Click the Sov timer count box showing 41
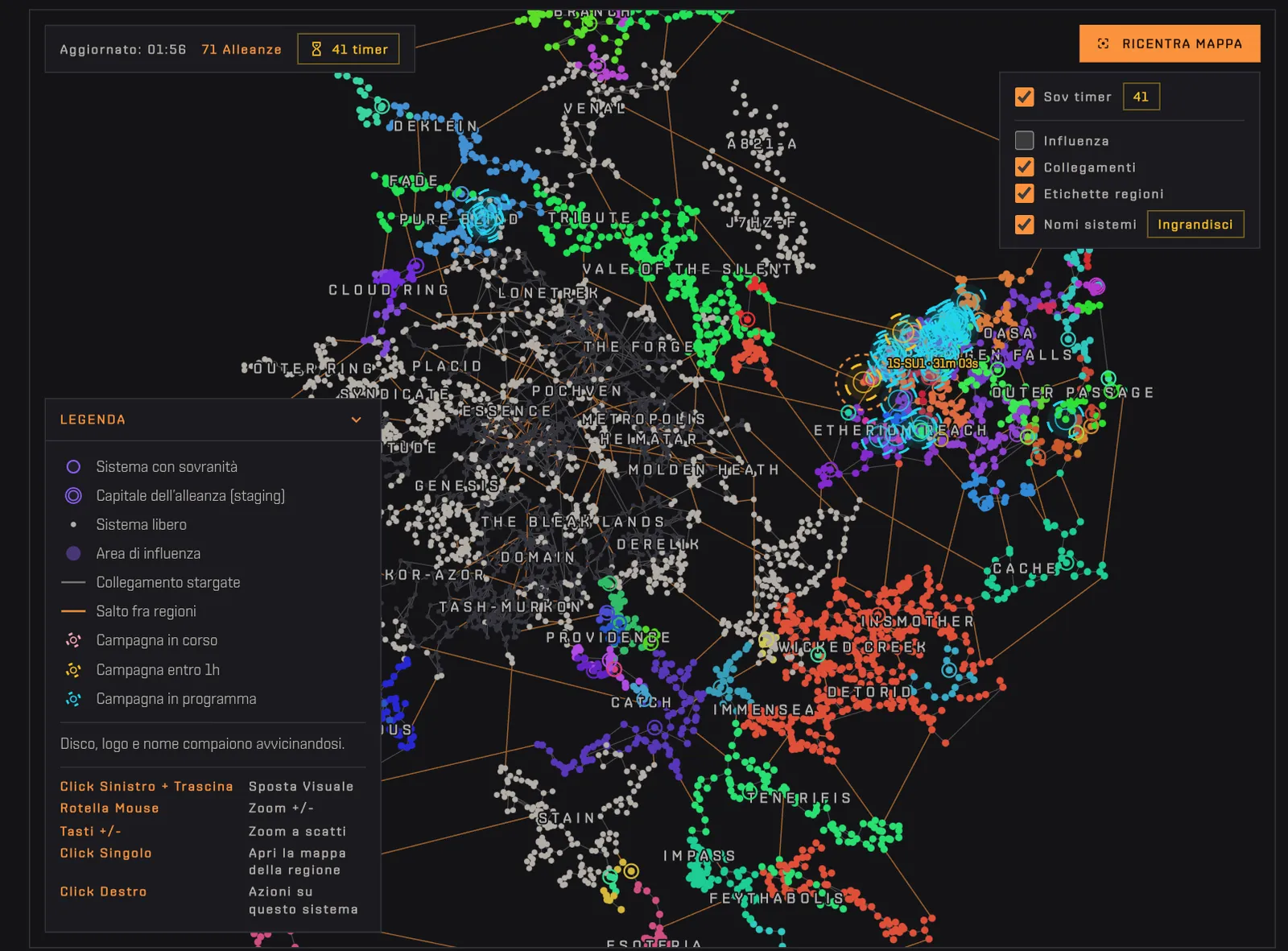This screenshot has width=1288, height=951. [x=1141, y=97]
